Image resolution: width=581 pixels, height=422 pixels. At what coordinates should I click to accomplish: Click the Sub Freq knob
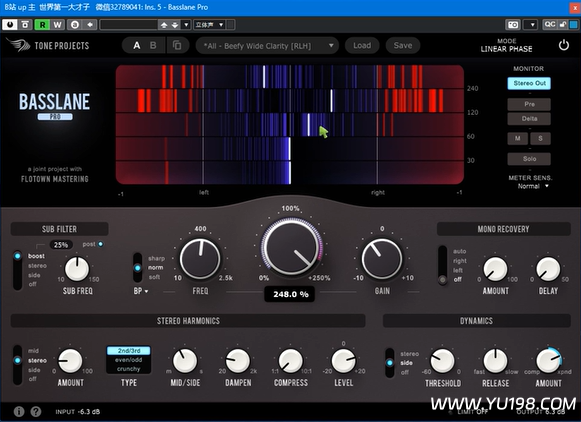coord(77,269)
